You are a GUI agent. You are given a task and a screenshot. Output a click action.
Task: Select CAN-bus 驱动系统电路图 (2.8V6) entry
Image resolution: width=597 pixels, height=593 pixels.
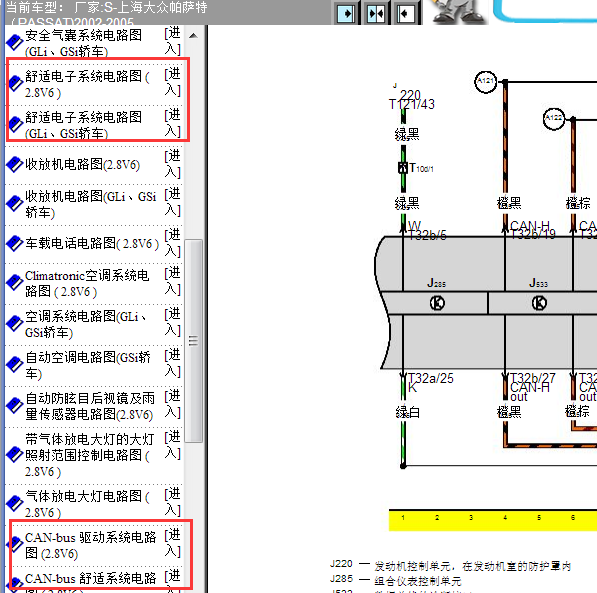click(x=91, y=545)
